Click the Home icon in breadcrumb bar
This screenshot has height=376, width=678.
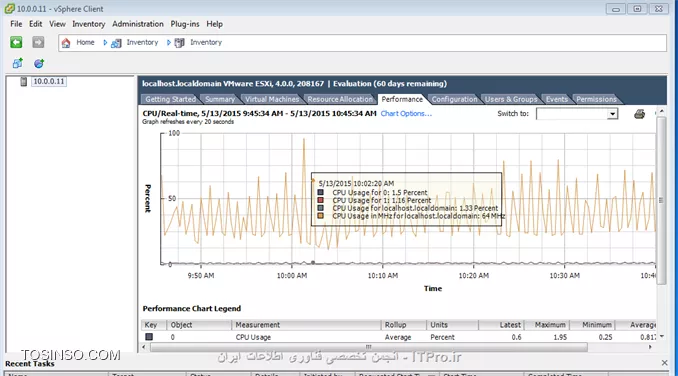click(66, 43)
